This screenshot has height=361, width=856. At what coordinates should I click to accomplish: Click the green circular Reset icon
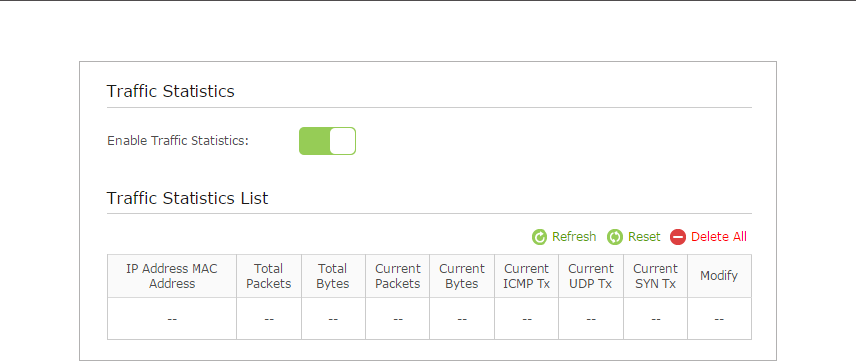click(615, 237)
